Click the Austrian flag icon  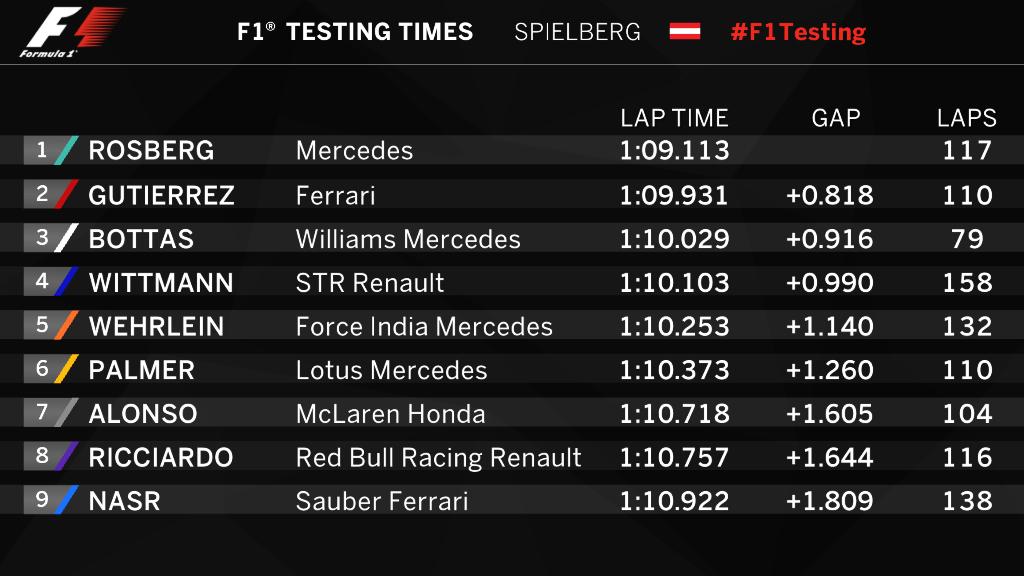pos(685,32)
